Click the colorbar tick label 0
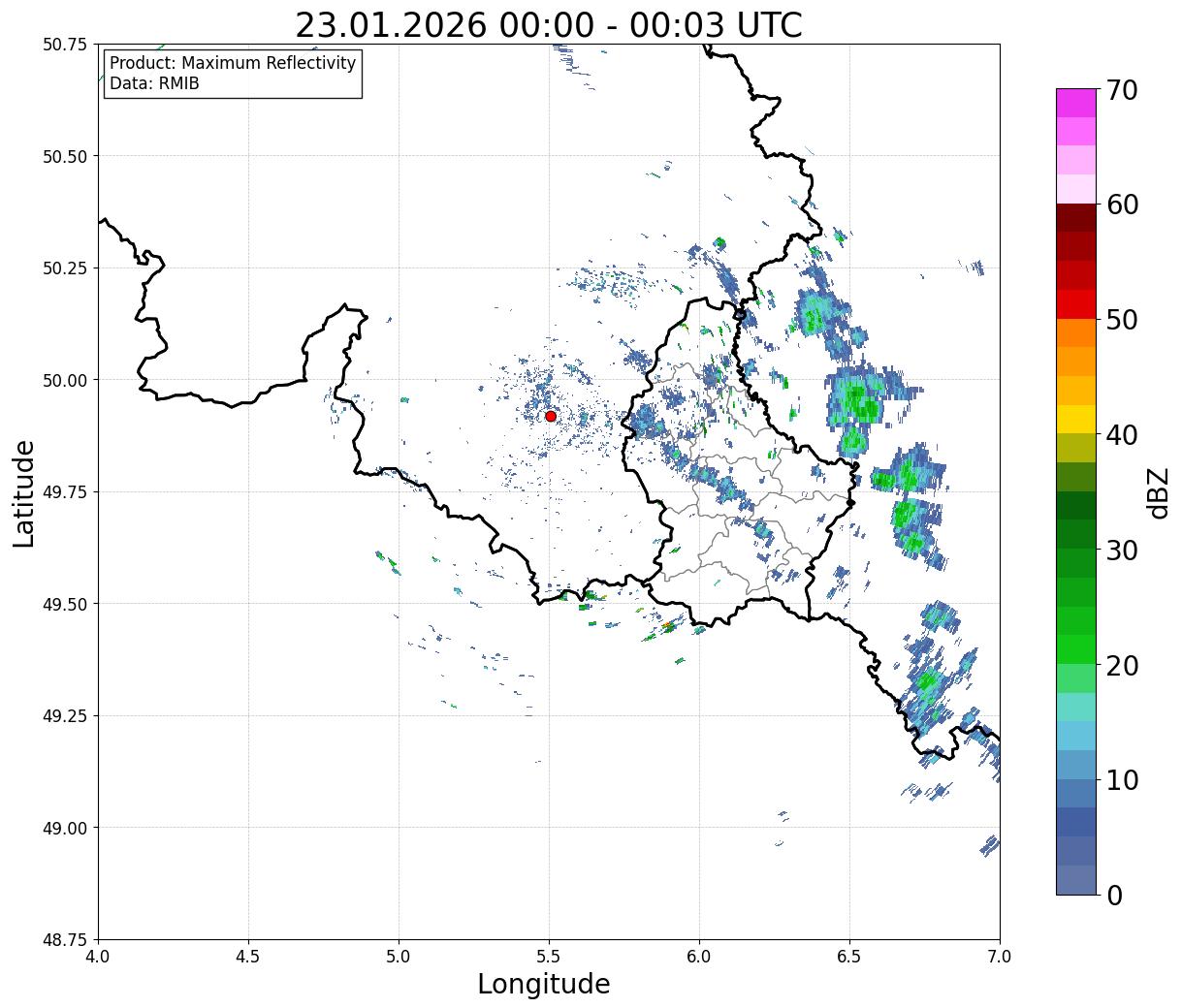Image resolution: width=1182 pixels, height=1008 pixels. click(1114, 895)
